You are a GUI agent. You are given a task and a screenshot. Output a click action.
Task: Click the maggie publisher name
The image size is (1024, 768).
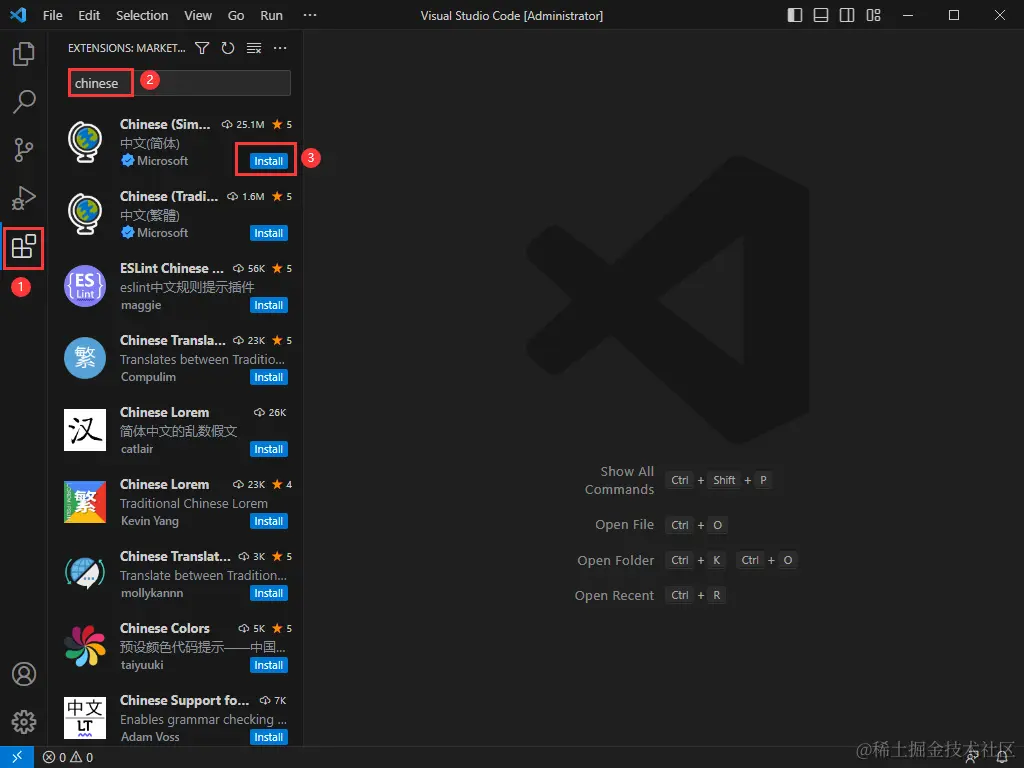pos(141,305)
